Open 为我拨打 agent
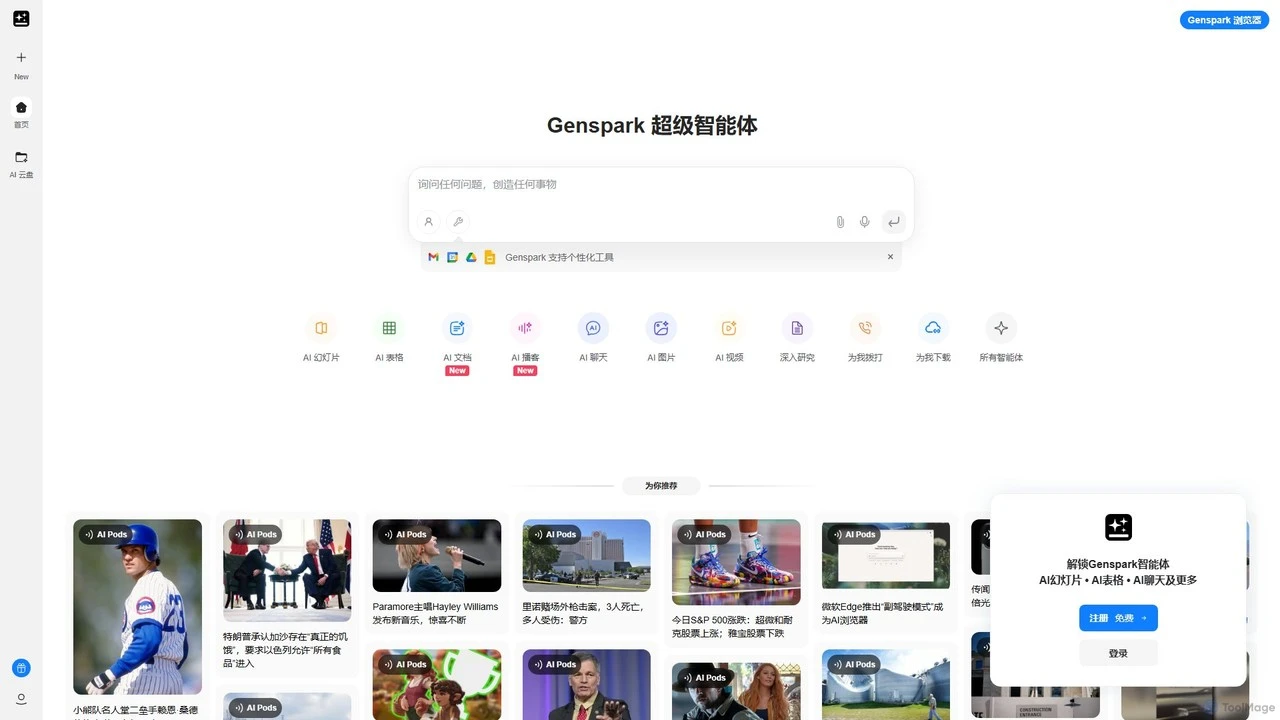This screenshot has width=1280, height=720. coord(865,337)
